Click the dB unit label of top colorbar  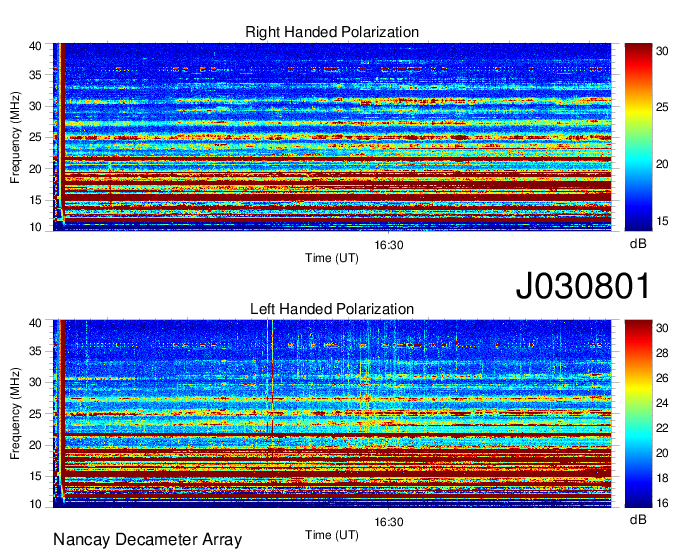click(638, 244)
